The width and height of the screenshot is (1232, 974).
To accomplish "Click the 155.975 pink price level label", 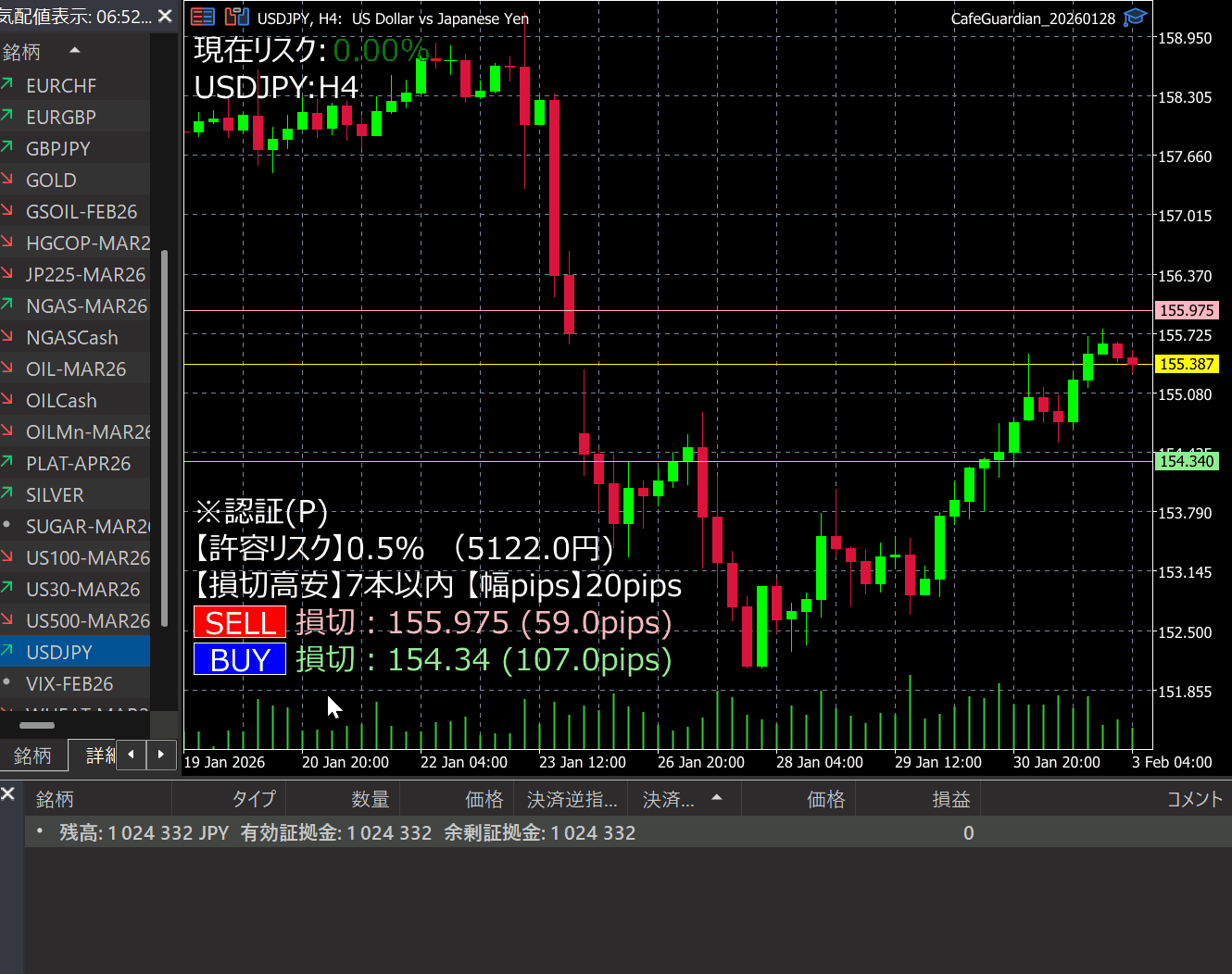I will point(1187,311).
